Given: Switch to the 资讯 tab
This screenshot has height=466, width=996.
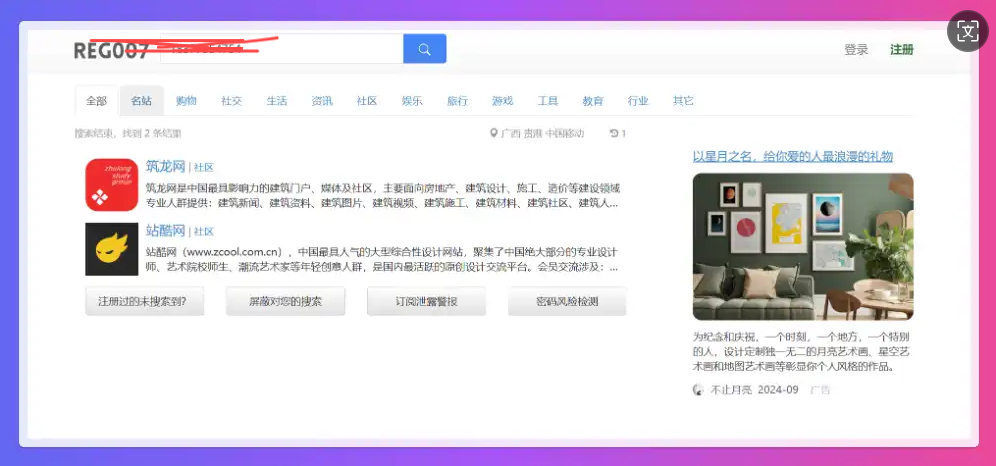Looking at the screenshot, I should click(x=321, y=100).
